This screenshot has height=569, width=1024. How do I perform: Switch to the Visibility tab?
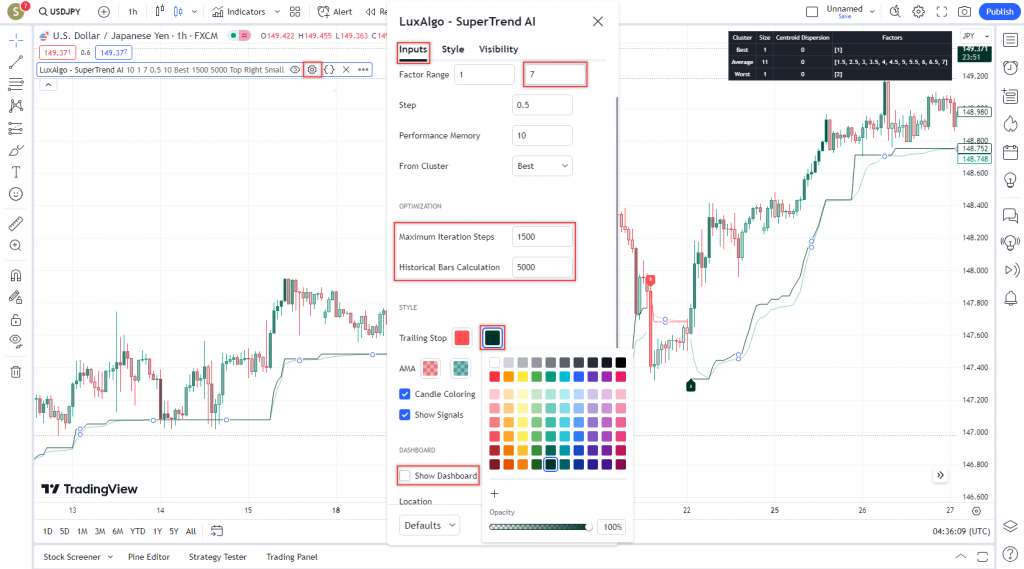(x=498, y=49)
